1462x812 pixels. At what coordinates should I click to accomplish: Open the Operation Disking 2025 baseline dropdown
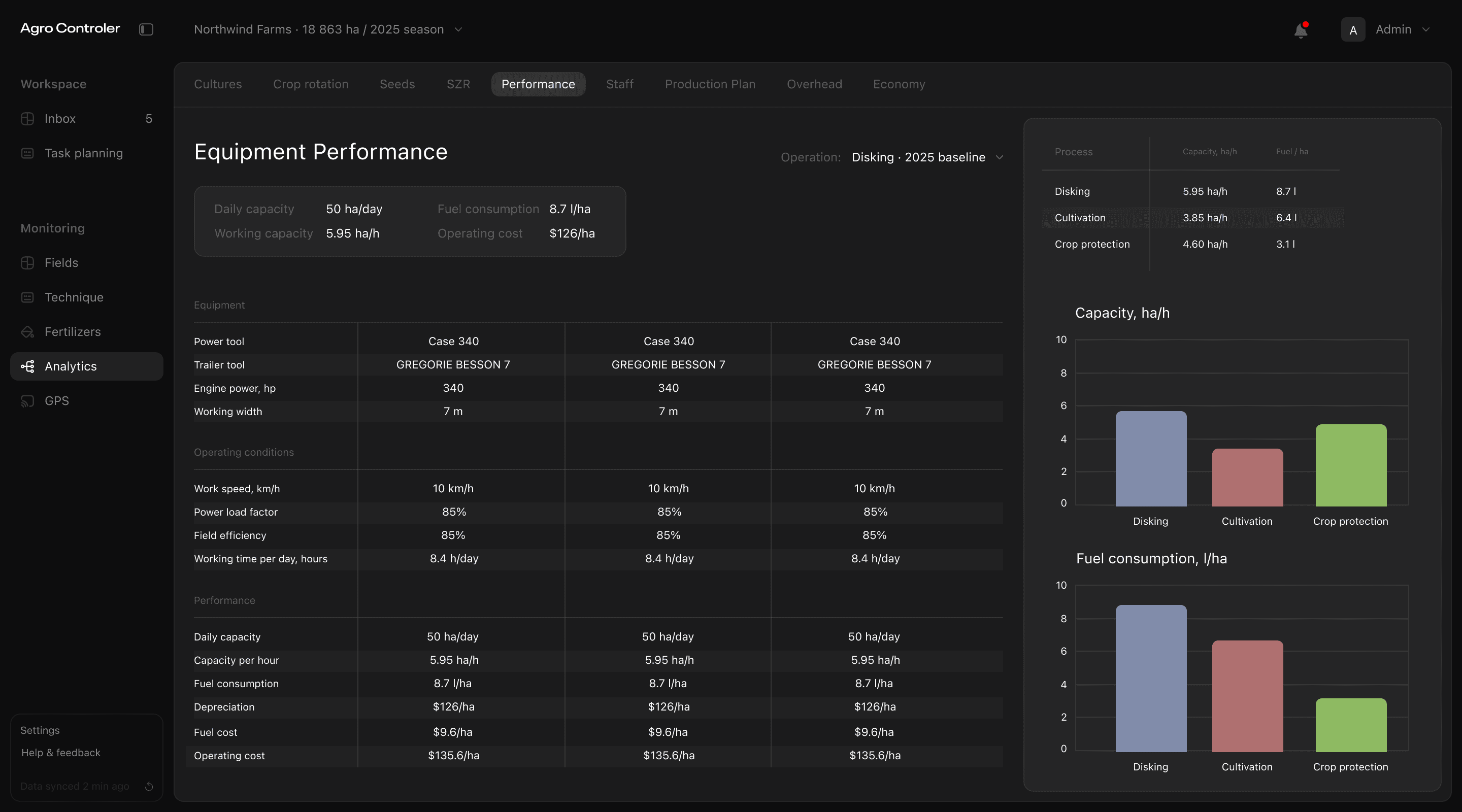pos(927,157)
